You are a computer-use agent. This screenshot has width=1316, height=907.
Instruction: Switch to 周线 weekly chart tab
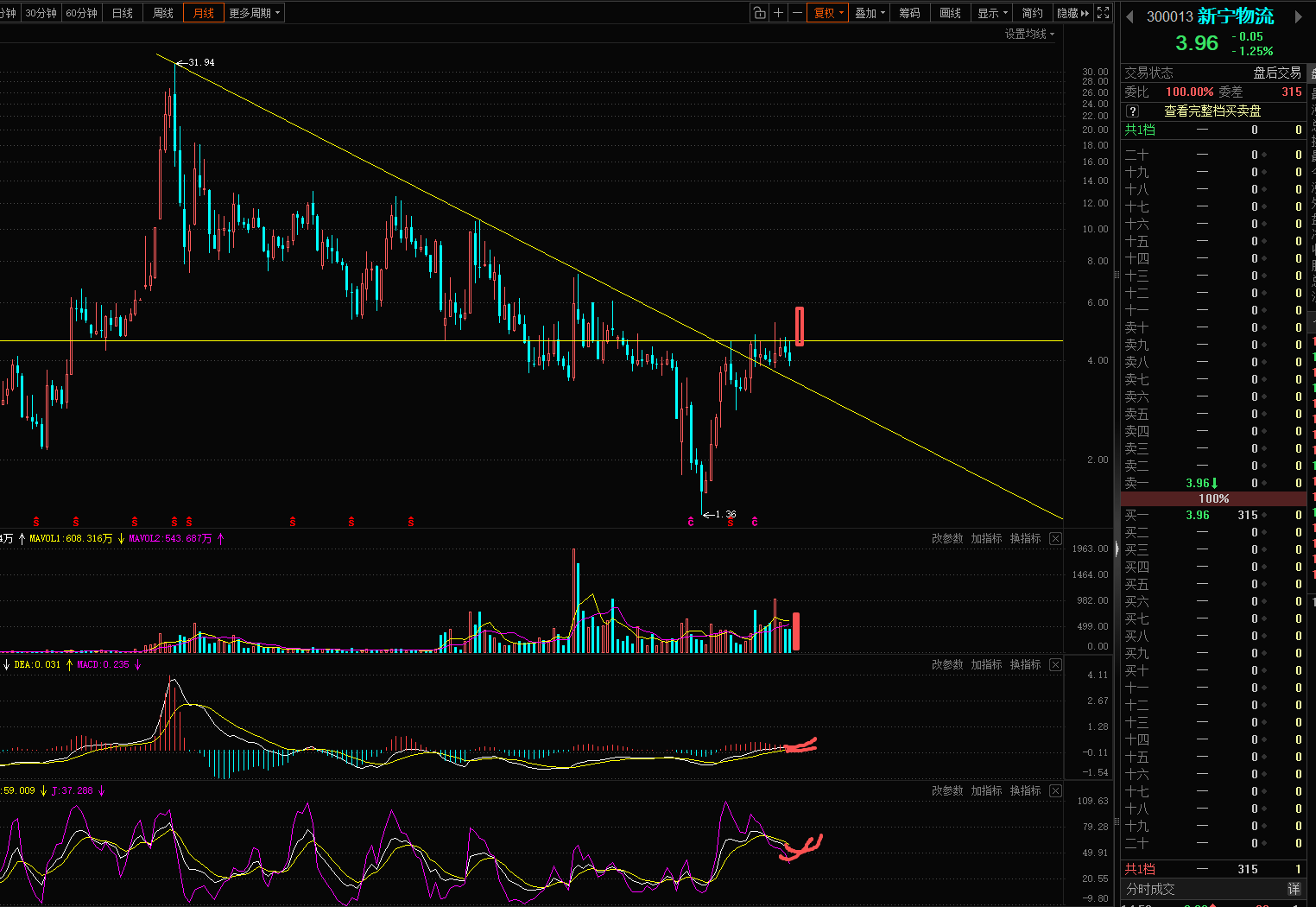coord(163,13)
